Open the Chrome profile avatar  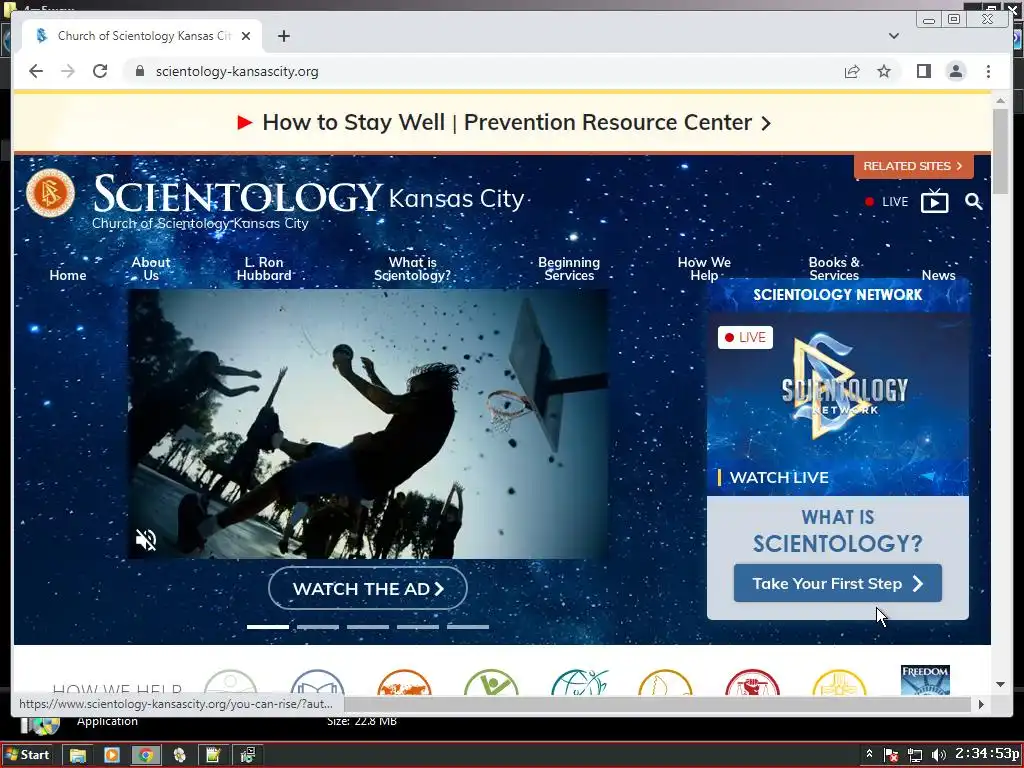(955, 71)
